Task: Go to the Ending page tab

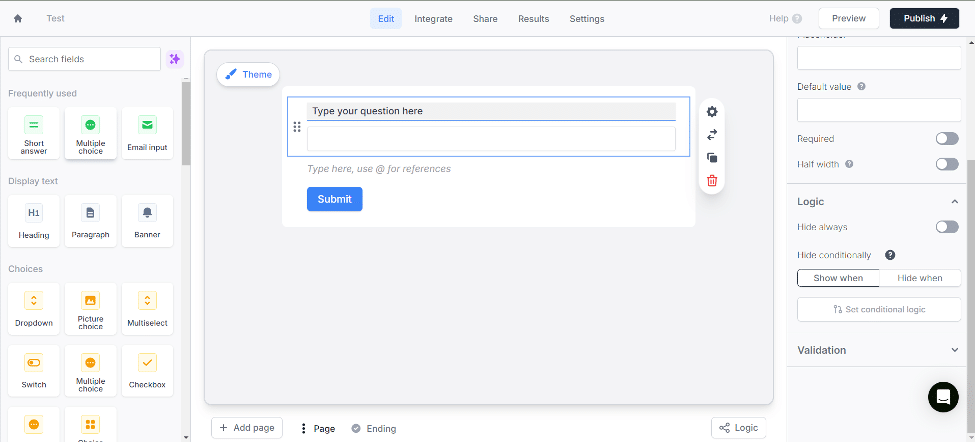Action: (x=374, y=429)
